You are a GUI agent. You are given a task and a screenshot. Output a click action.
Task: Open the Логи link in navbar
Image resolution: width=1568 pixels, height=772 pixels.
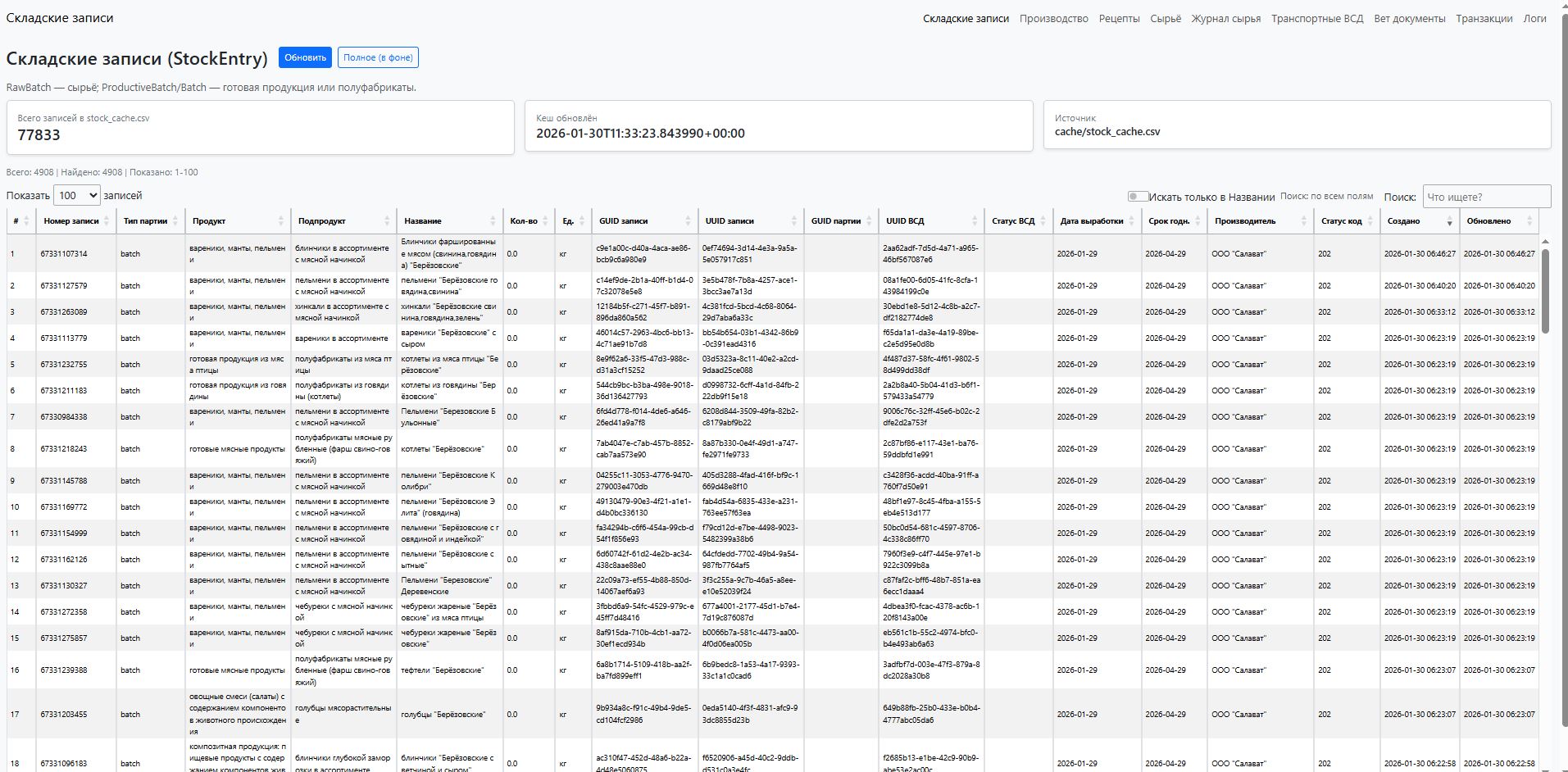coord(1534,19)
